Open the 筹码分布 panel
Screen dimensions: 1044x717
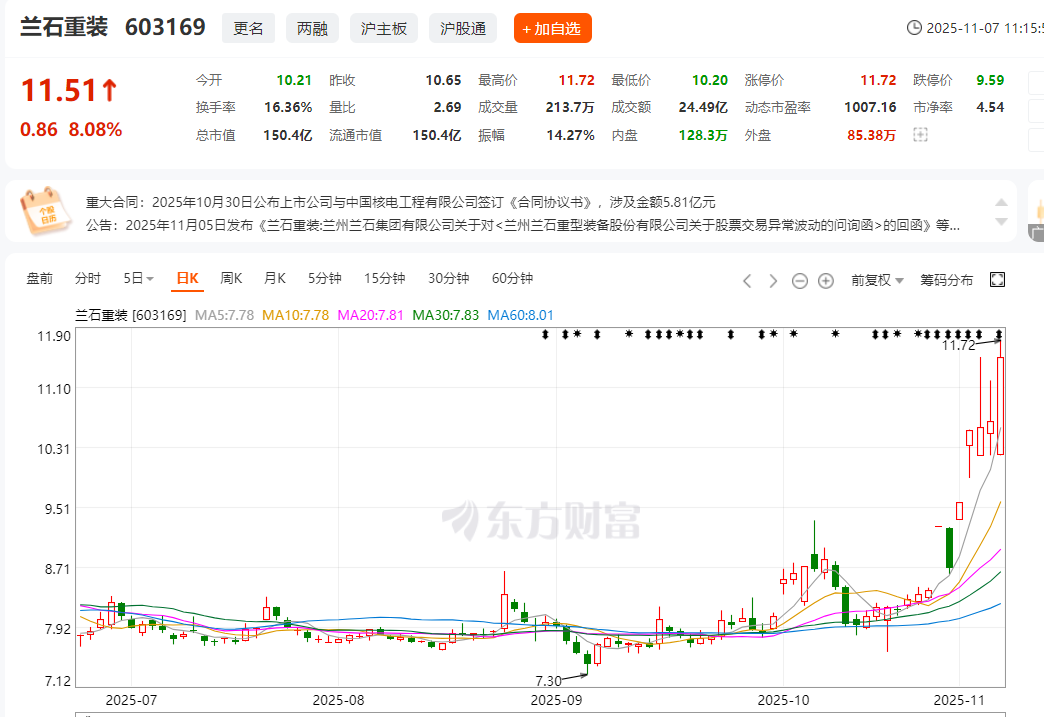[946, 280]
